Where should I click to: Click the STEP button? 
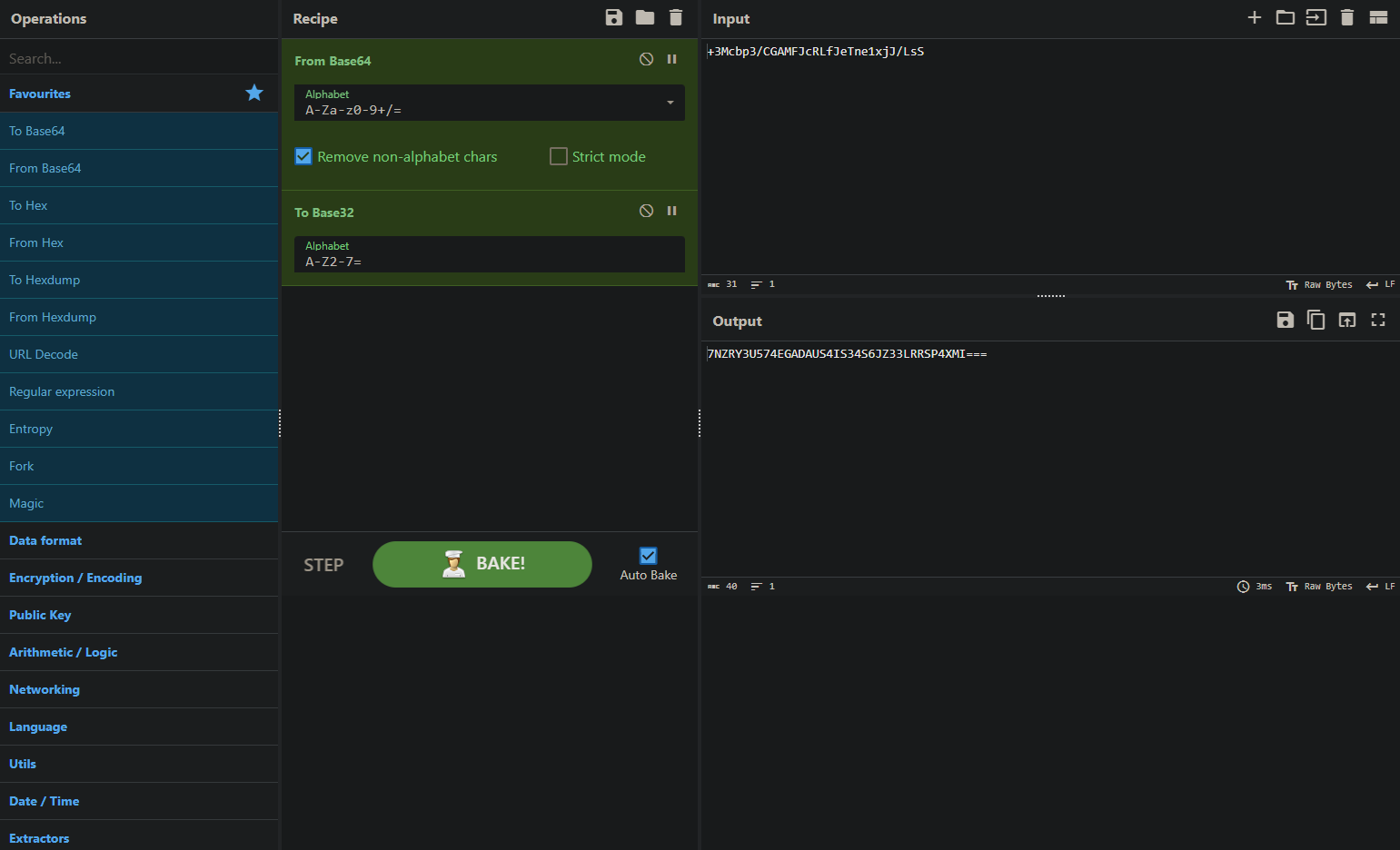(x=323, y=565)
